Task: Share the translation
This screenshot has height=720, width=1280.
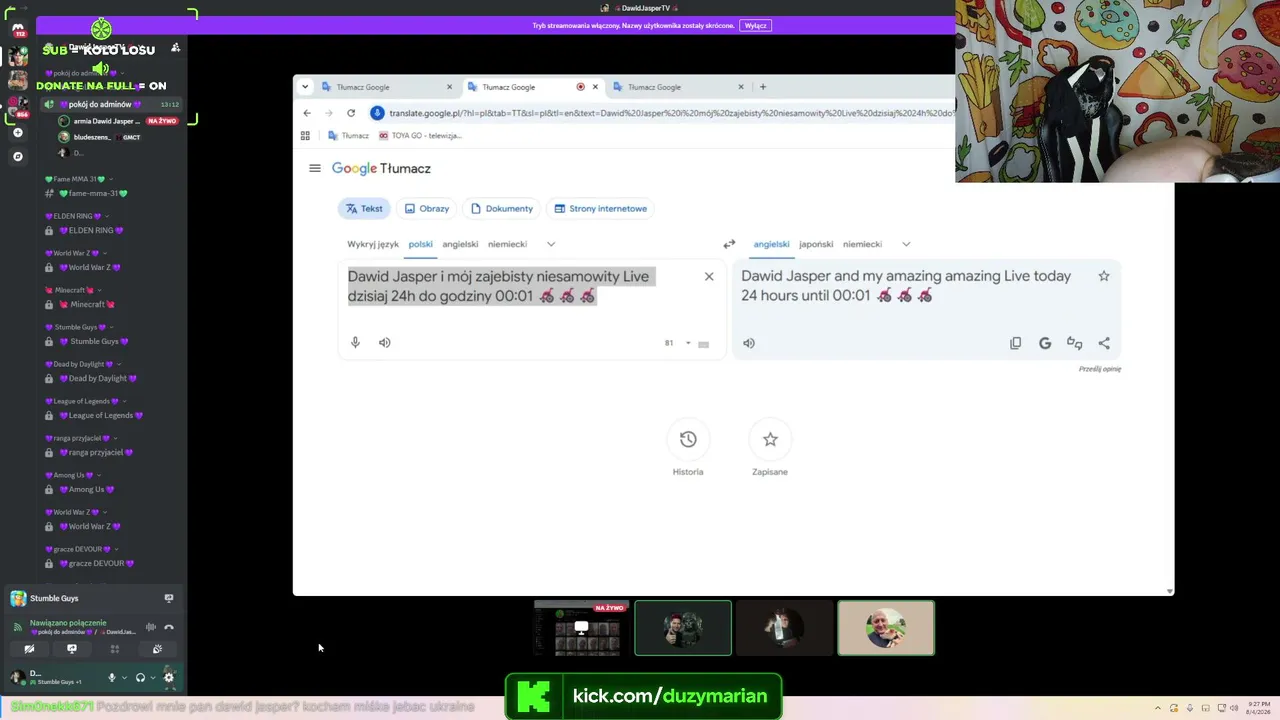Action: click(x=1104, y=343)
